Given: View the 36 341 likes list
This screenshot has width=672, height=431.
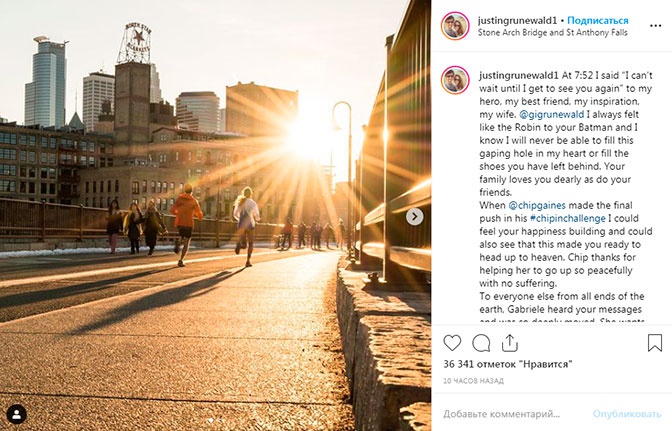Looking at the screenshot, I should pyautogui.click(x=508, y=364).
